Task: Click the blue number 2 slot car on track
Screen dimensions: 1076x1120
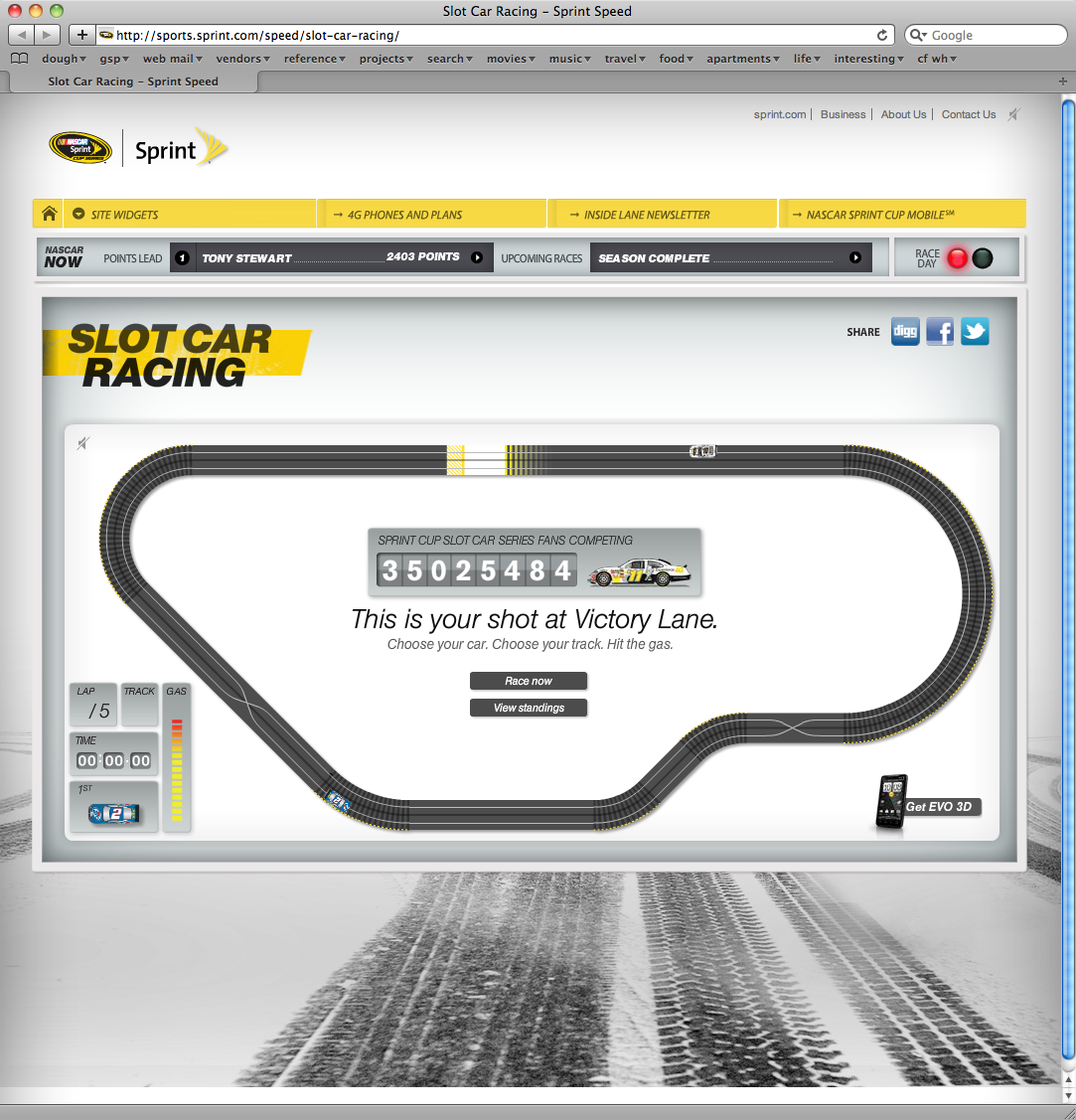Action: coord(337,801)
